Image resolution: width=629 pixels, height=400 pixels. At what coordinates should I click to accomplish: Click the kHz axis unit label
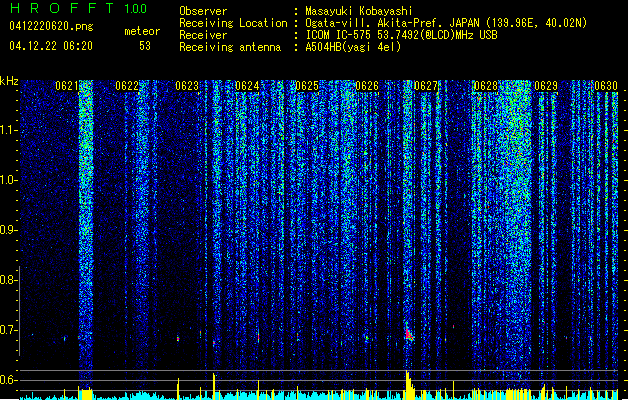tap(9, 81)
